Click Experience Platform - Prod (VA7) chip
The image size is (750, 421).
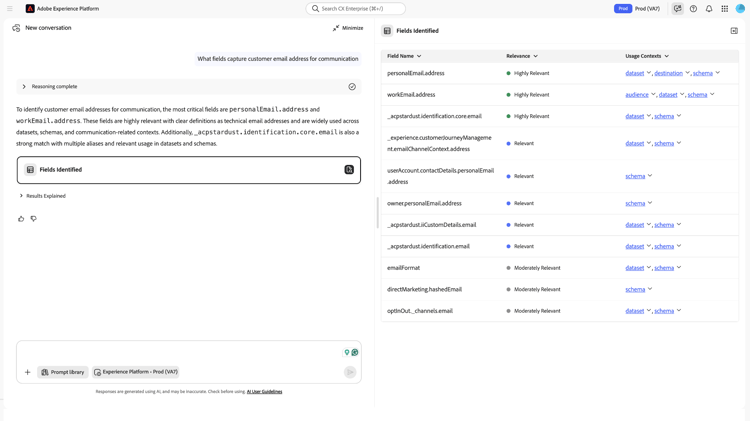[x=136, y=372]
